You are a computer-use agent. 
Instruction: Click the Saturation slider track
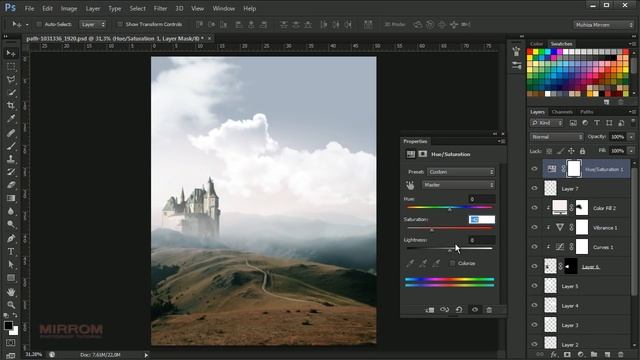click(449, 228)
